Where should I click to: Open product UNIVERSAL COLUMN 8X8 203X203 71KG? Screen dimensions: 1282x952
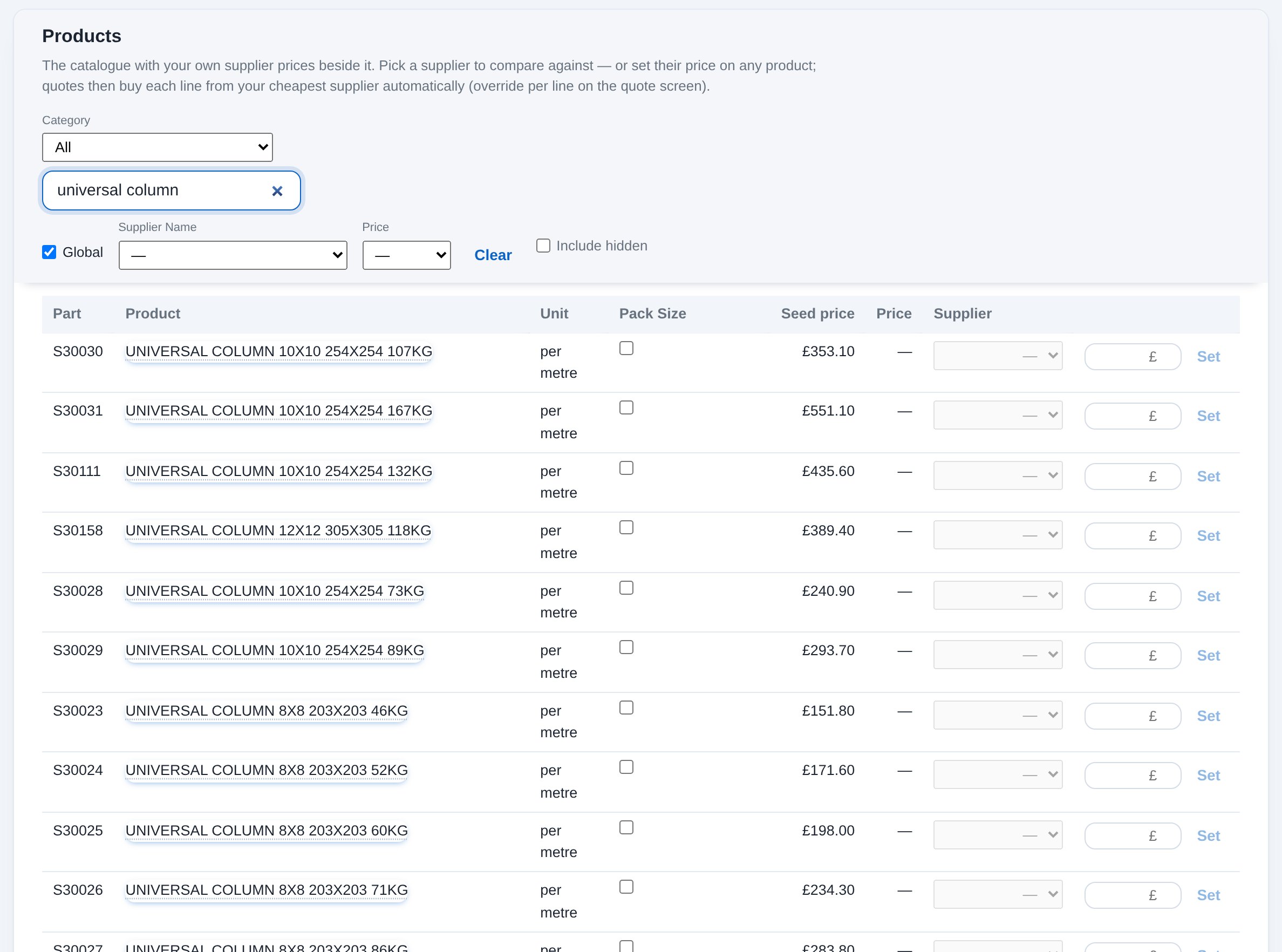(x=267, y=890)
